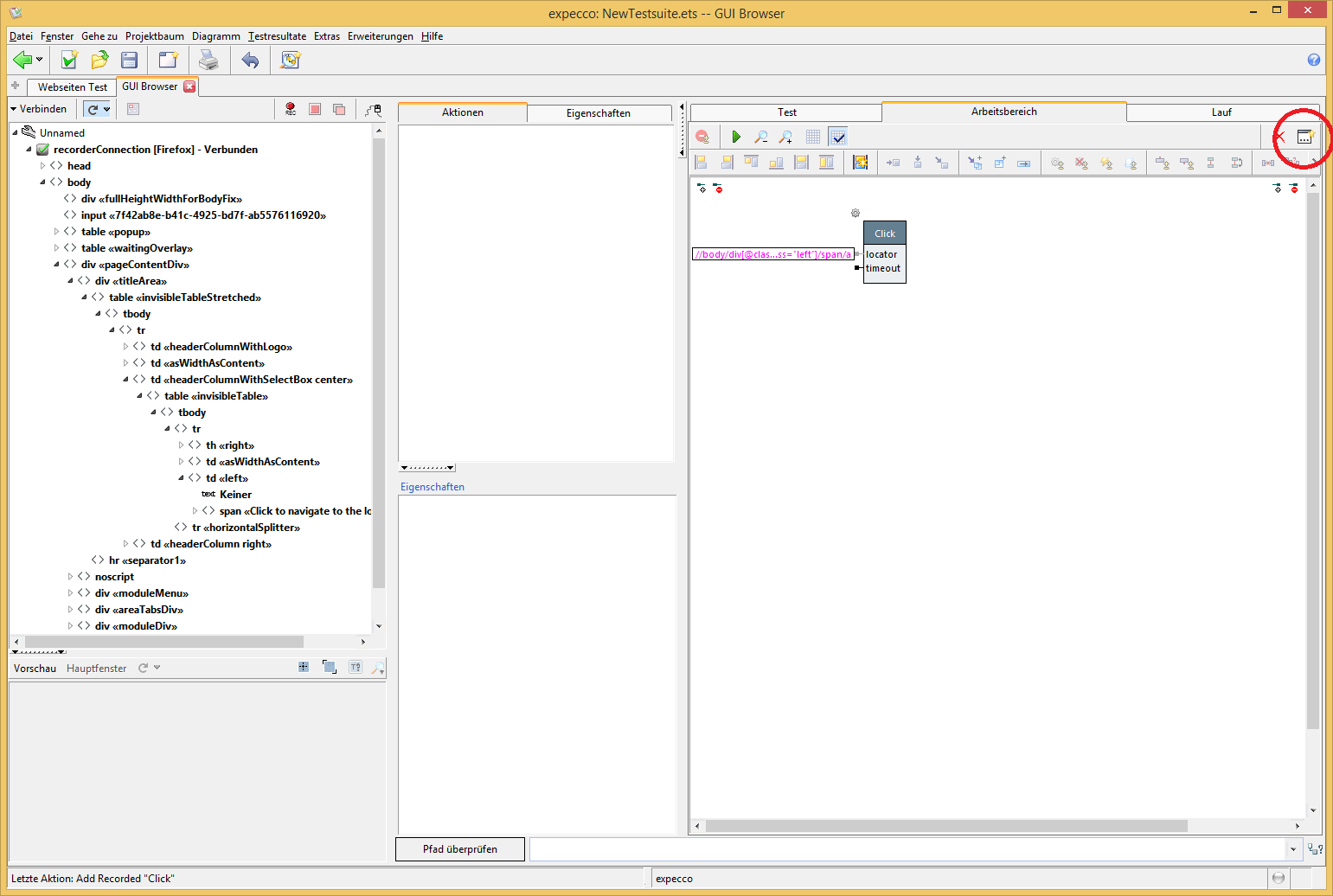Click the blue undo arrow icon
The image size is (1333, 896).
tap(250, 60)
